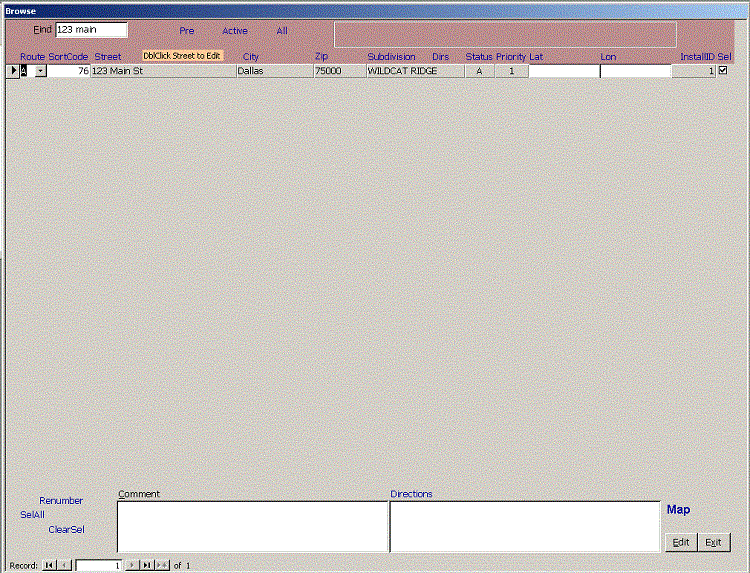
Task: Filter list by Active status
Action: coord(235,31)
